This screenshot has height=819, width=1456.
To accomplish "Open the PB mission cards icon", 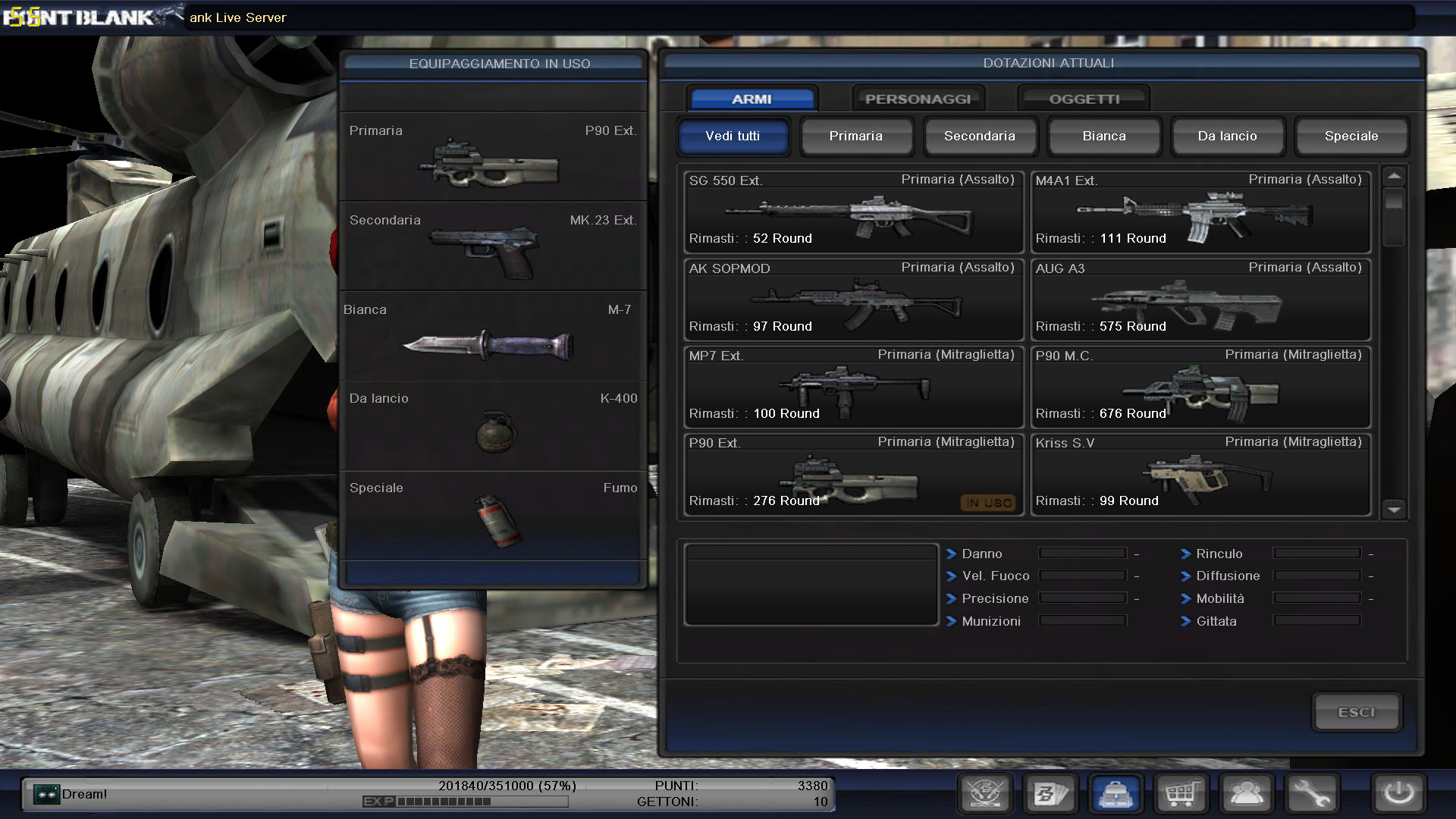I will tap(1051, 794).
